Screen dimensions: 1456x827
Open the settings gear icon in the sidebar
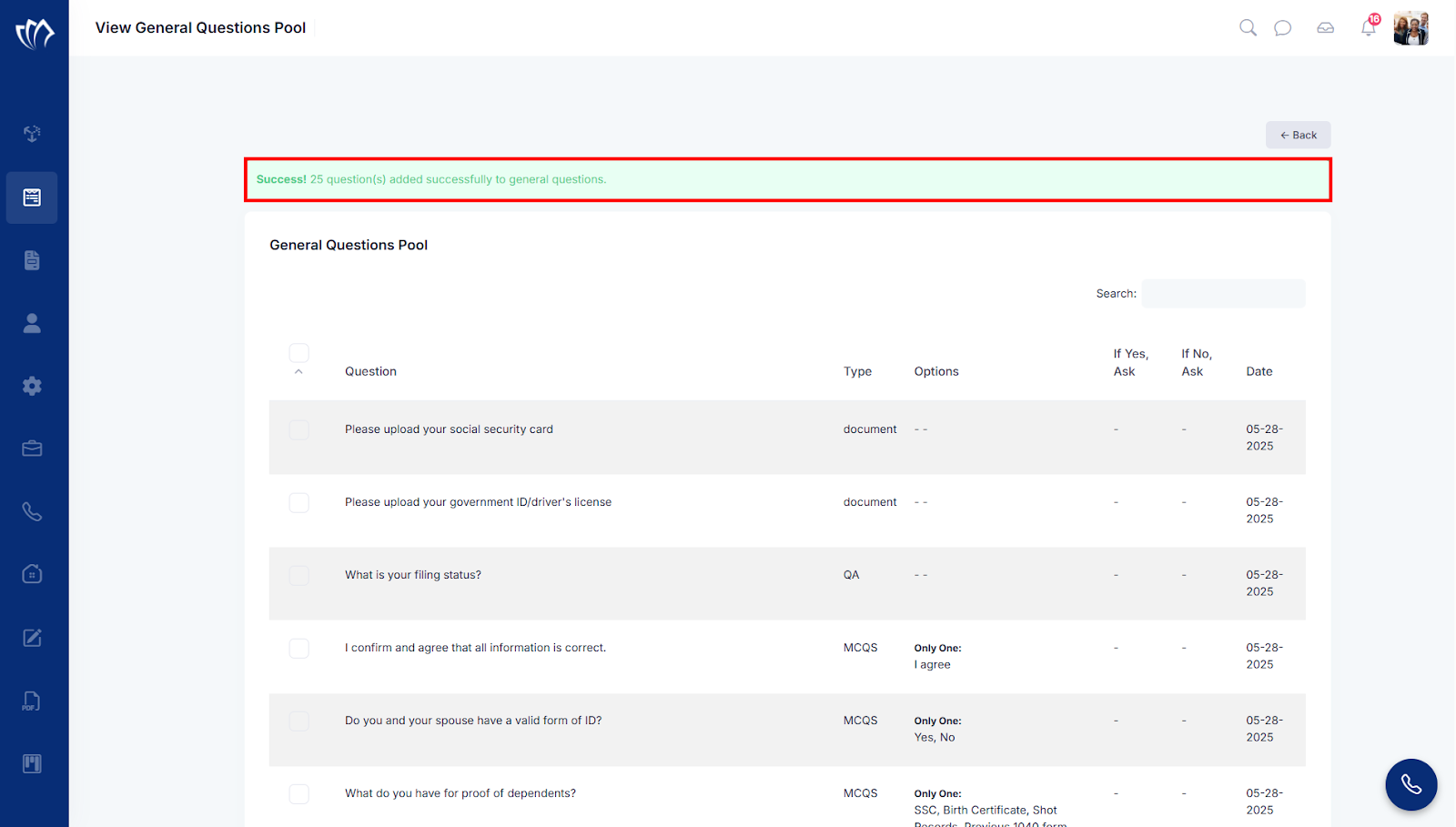point(32,386)
